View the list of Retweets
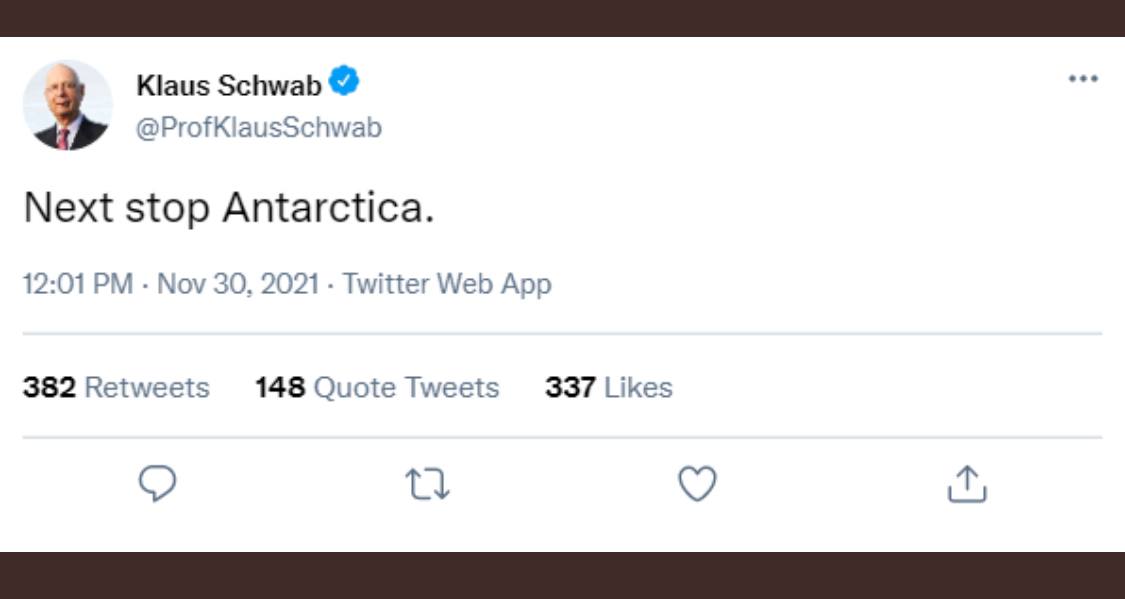 click(x=147, y=387)
